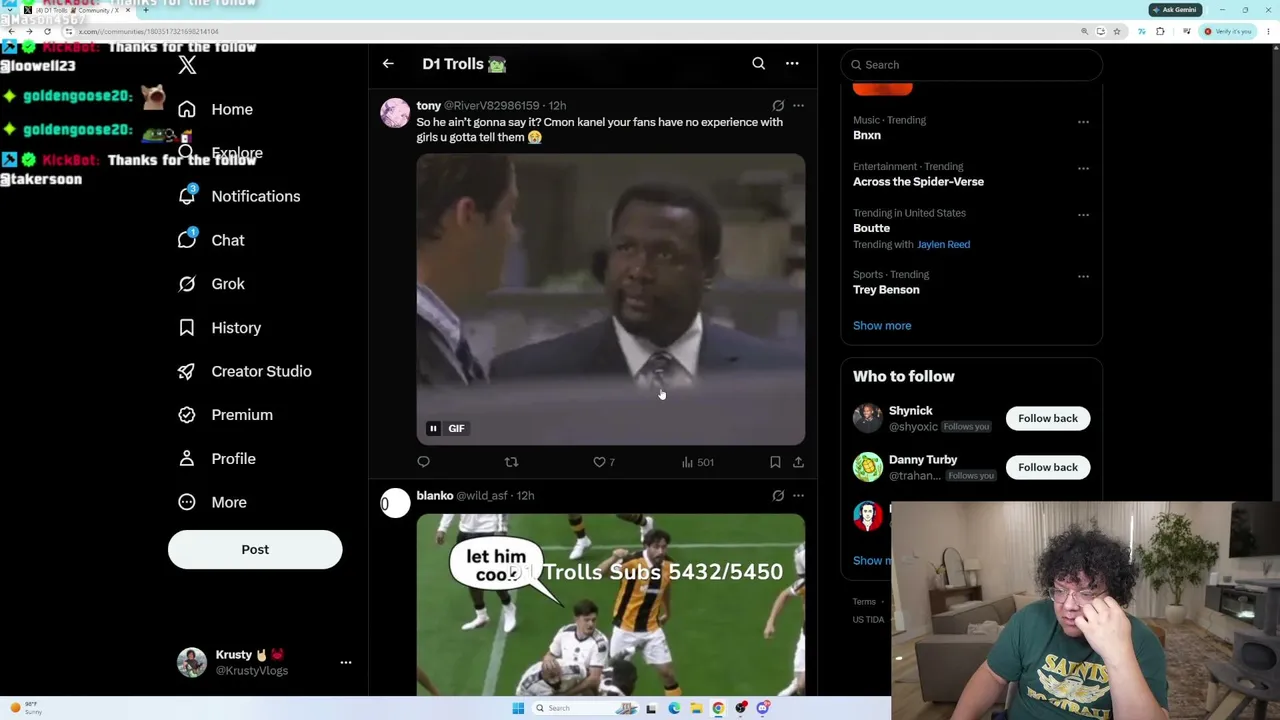Screen dimensions: 1280x720
Task: Follow back Danny Turby
Action: [x=1048, y=467]
